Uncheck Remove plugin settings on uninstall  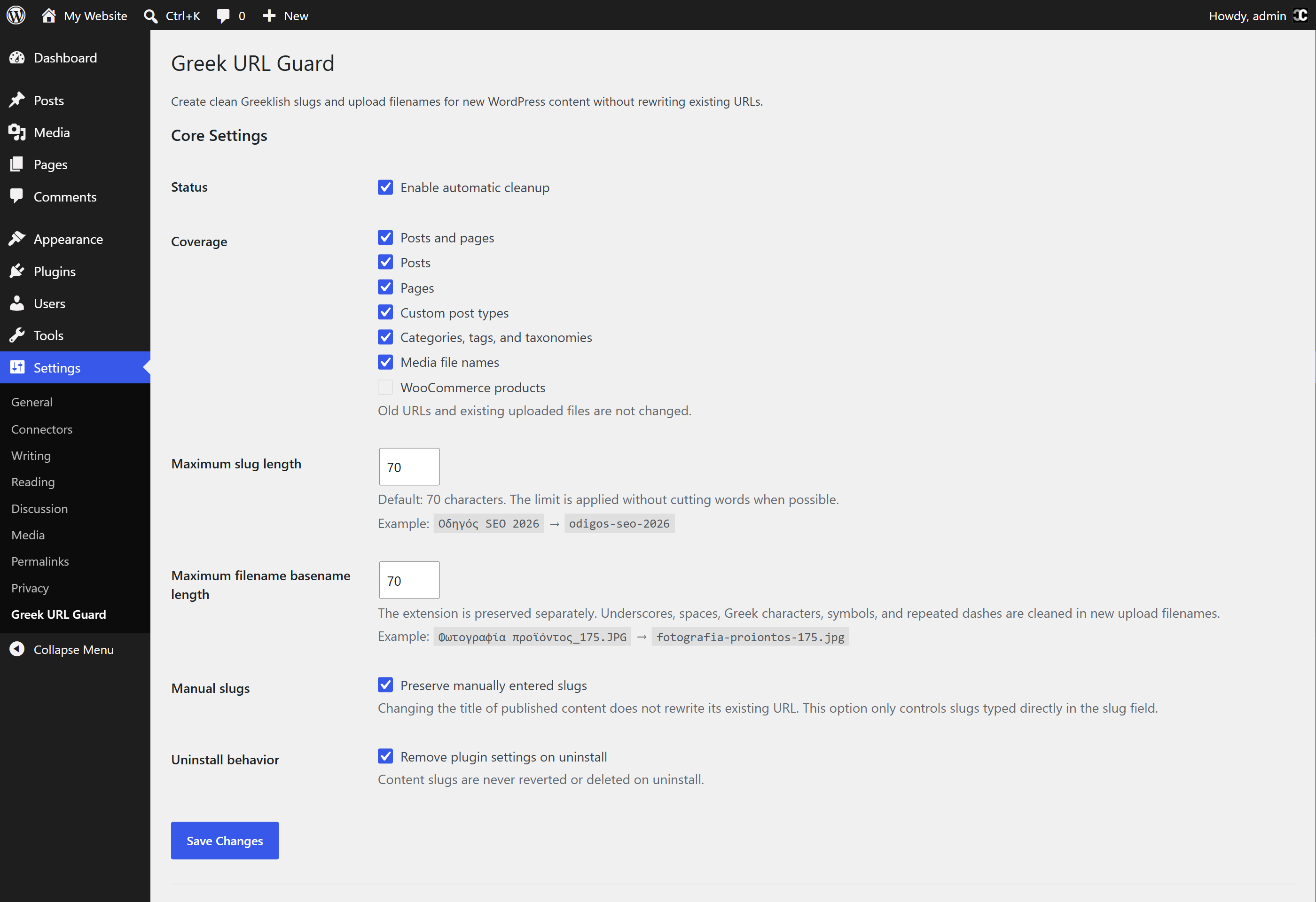385,756
